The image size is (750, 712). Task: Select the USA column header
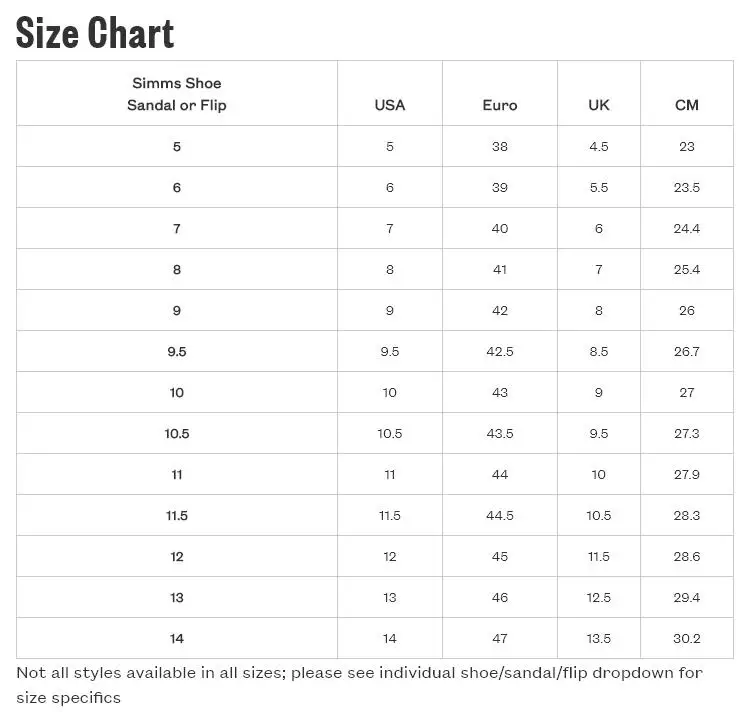(390, 105)
